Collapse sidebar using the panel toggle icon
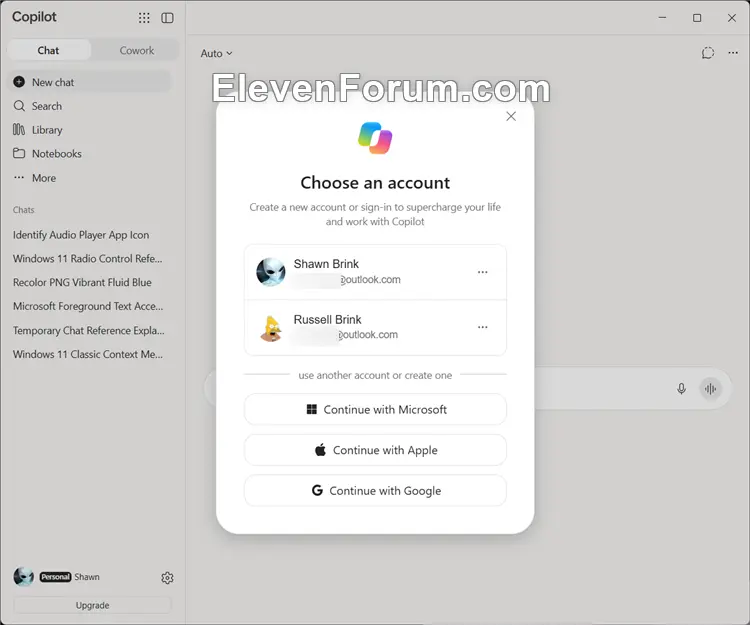The height and width of the screenshot is (625, 750). pyautogui.click(x=167, y=18)
